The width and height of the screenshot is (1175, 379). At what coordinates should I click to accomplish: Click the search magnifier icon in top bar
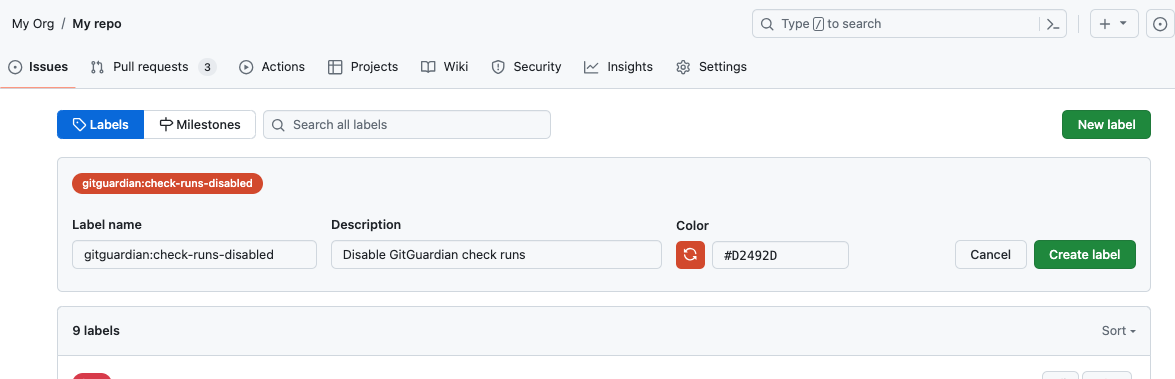pos(767,24)
